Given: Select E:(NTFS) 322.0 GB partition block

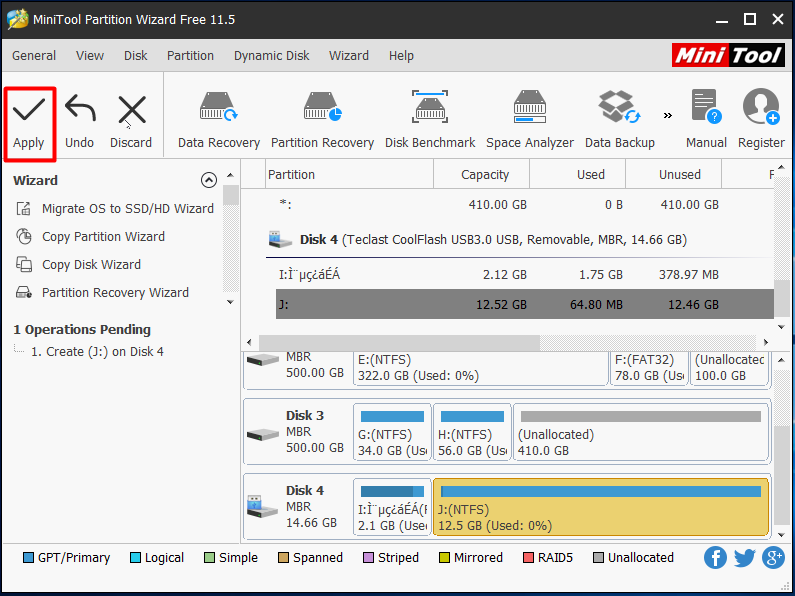Looking at the screenshot, I should coord(481,368).
